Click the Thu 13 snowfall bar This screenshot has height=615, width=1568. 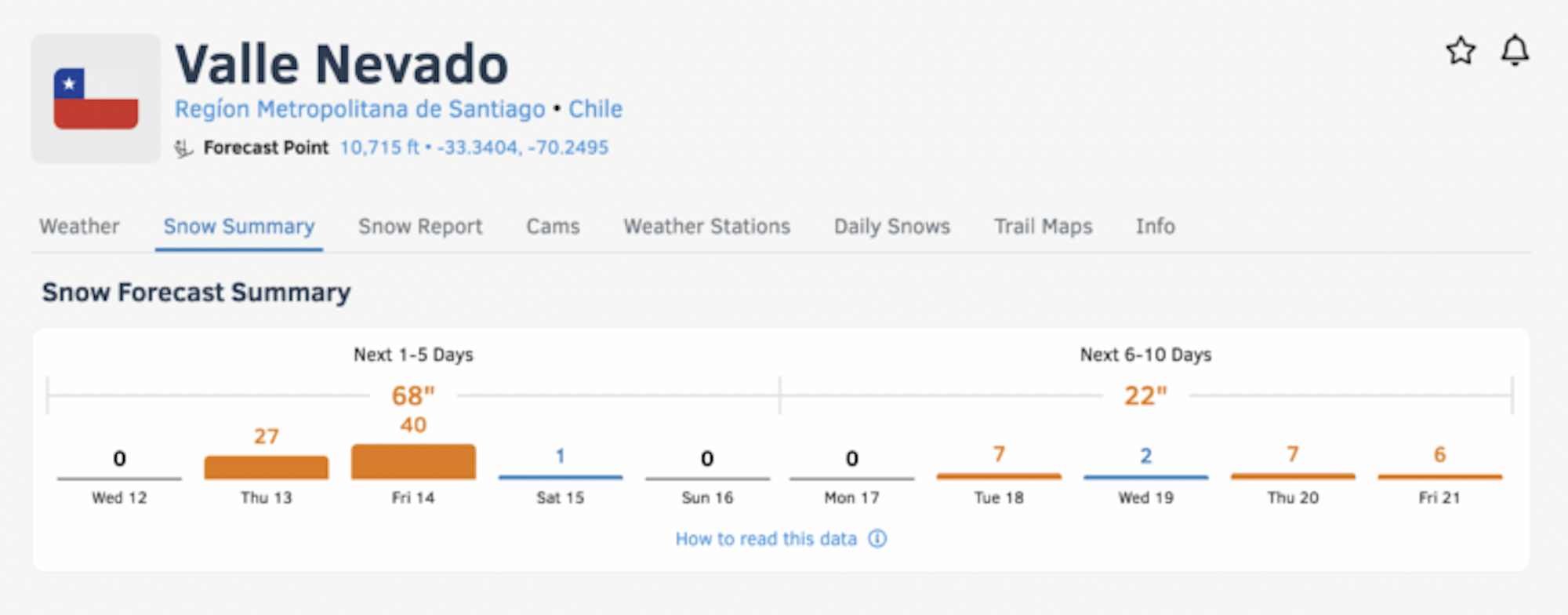pyautogui.click(x=266, y=468)
